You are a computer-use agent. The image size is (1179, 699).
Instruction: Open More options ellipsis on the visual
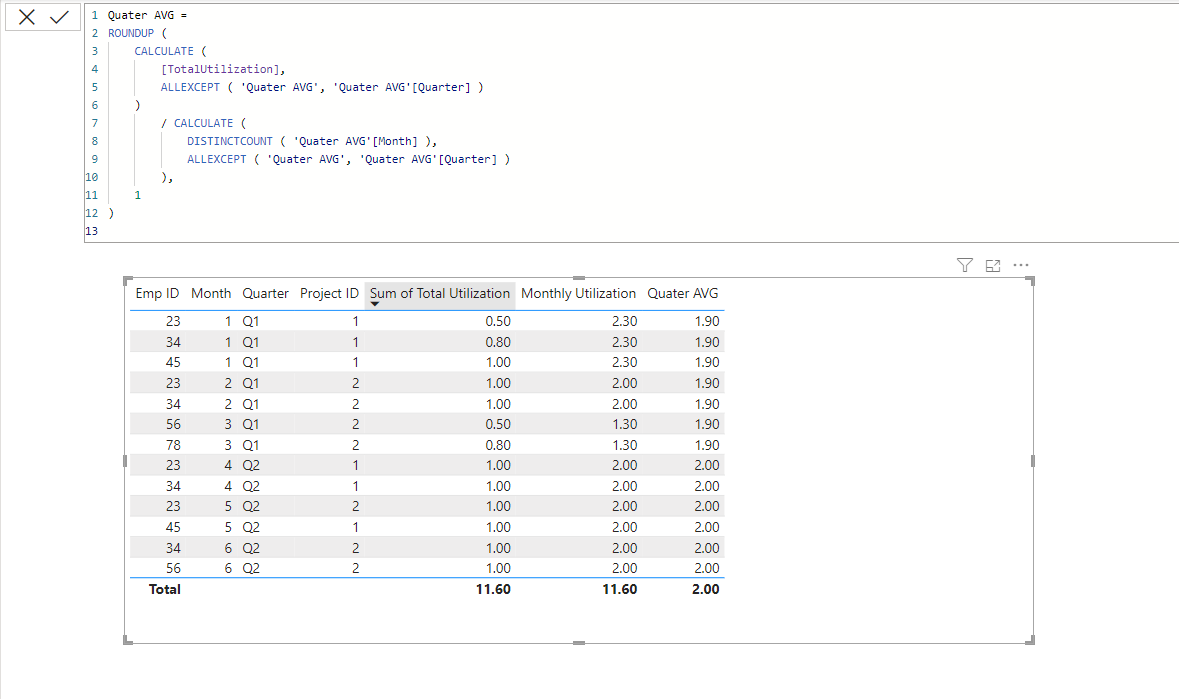(x=1020, y=265)
